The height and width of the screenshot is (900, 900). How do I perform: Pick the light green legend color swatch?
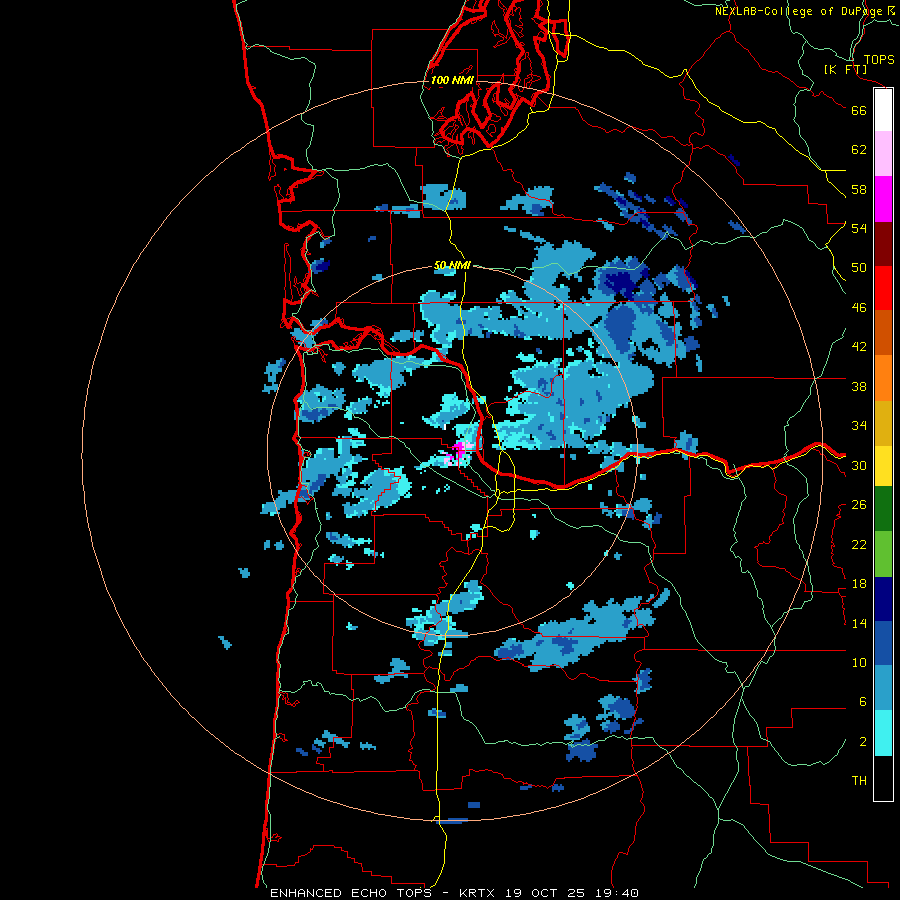tap(883, 554)
